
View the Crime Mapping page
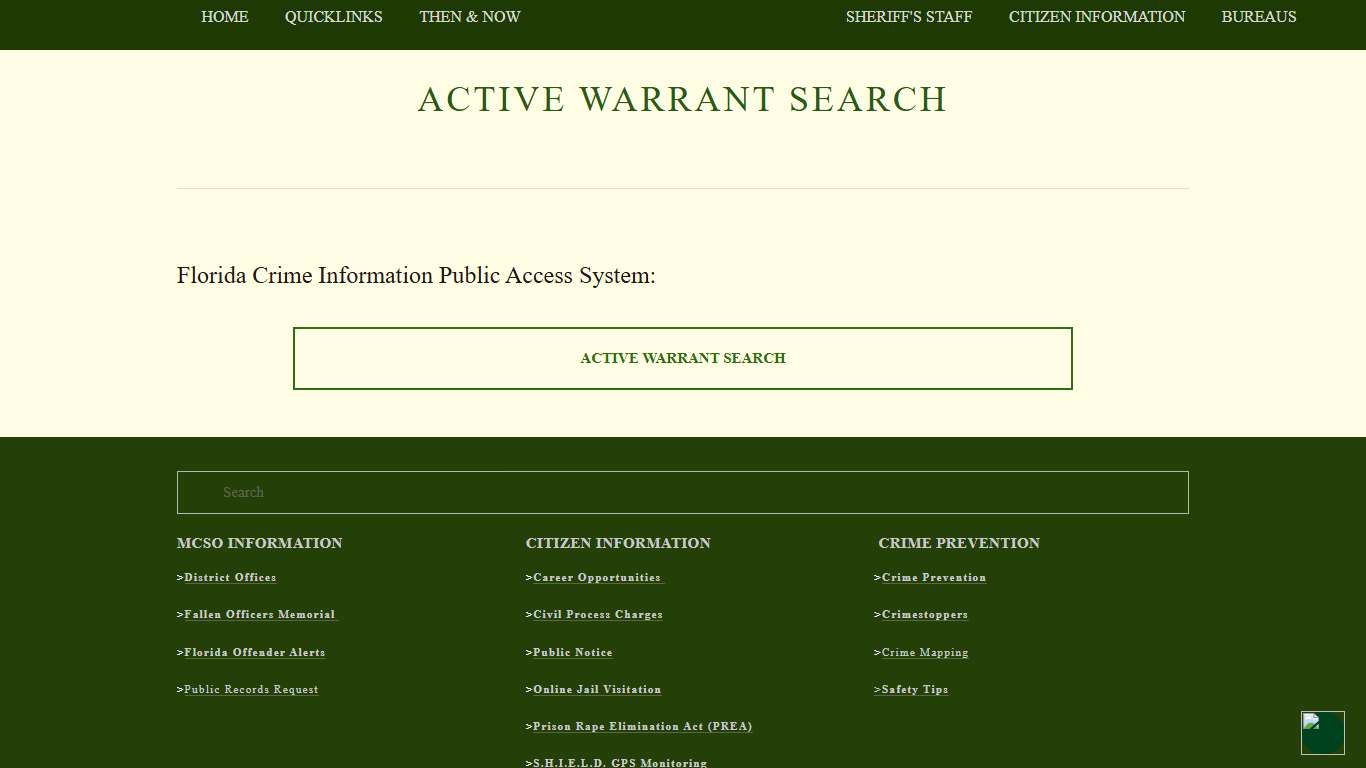tap(925, 652)
